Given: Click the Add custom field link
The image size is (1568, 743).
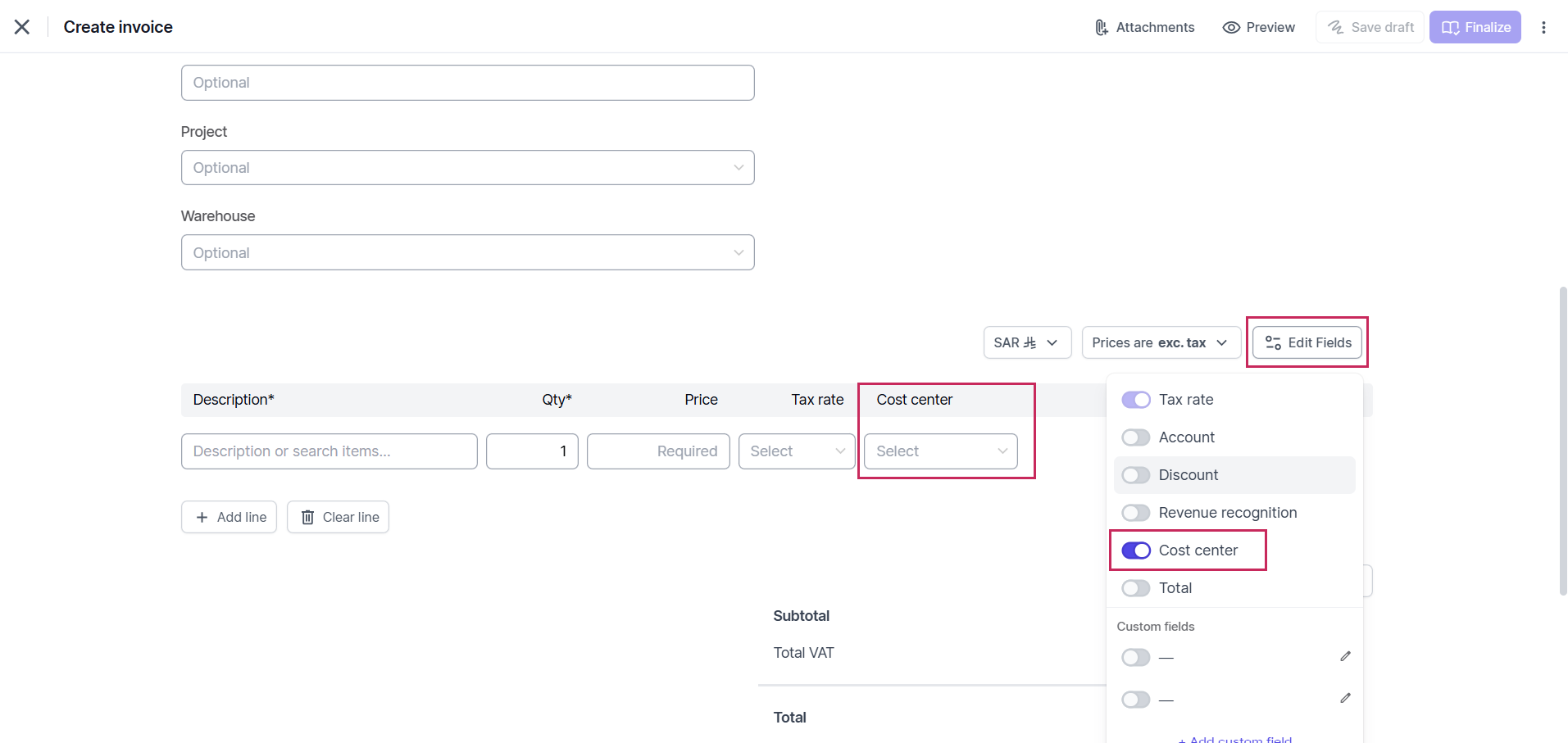Looking at the screenshot, I should pyautogui.click(x=1235, y=739).
